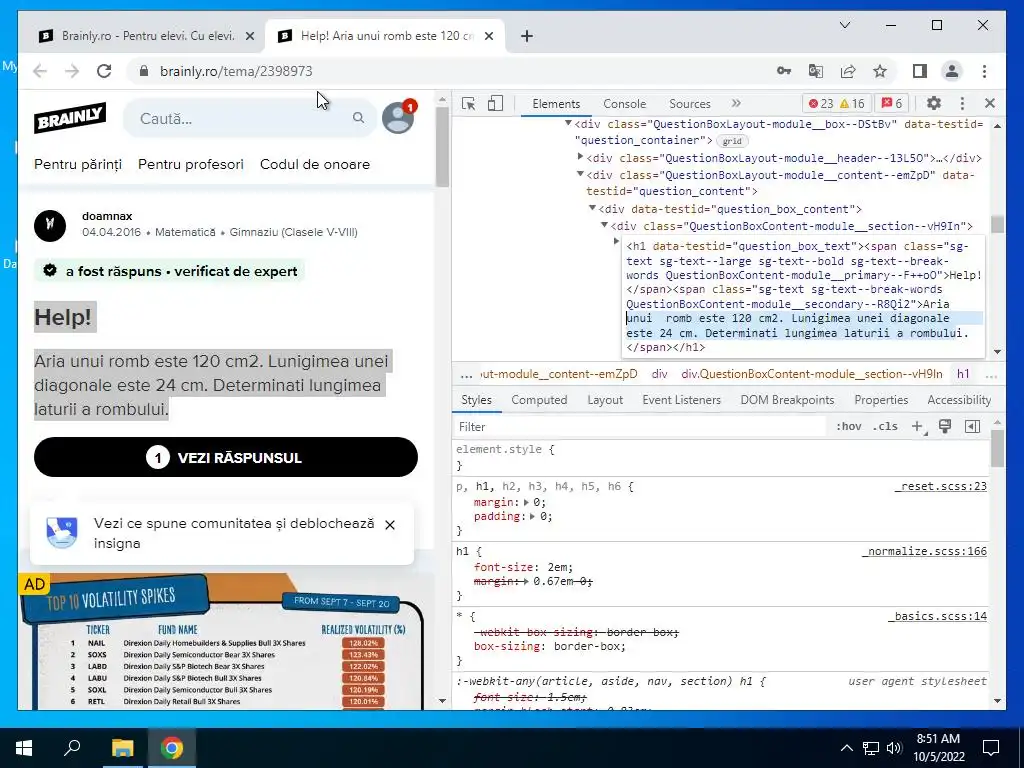The image size is (1024, 768).
Task: Open a new browser tab
Action: click(527, 36)
